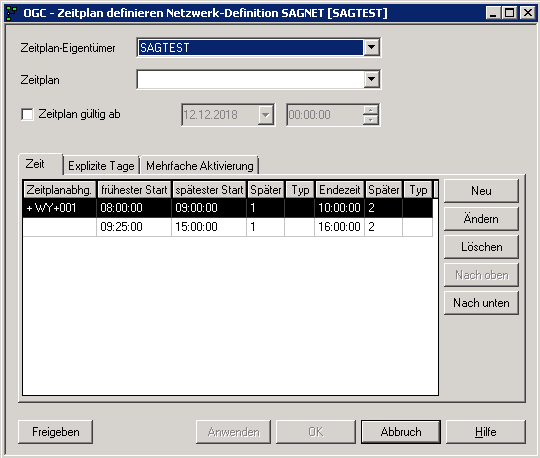Click the time stepper up arrow
This screenshot has width=540, height=458.
coord(371,110)
